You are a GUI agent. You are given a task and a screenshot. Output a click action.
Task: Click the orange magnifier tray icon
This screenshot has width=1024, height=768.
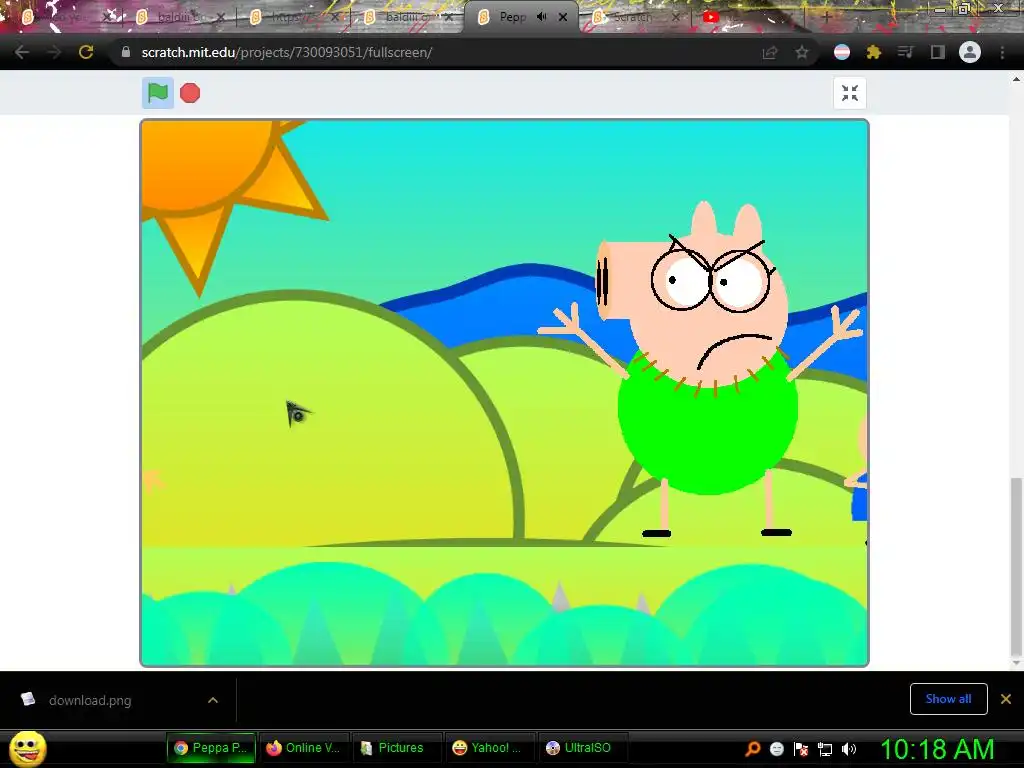click(x=753, y=749)
